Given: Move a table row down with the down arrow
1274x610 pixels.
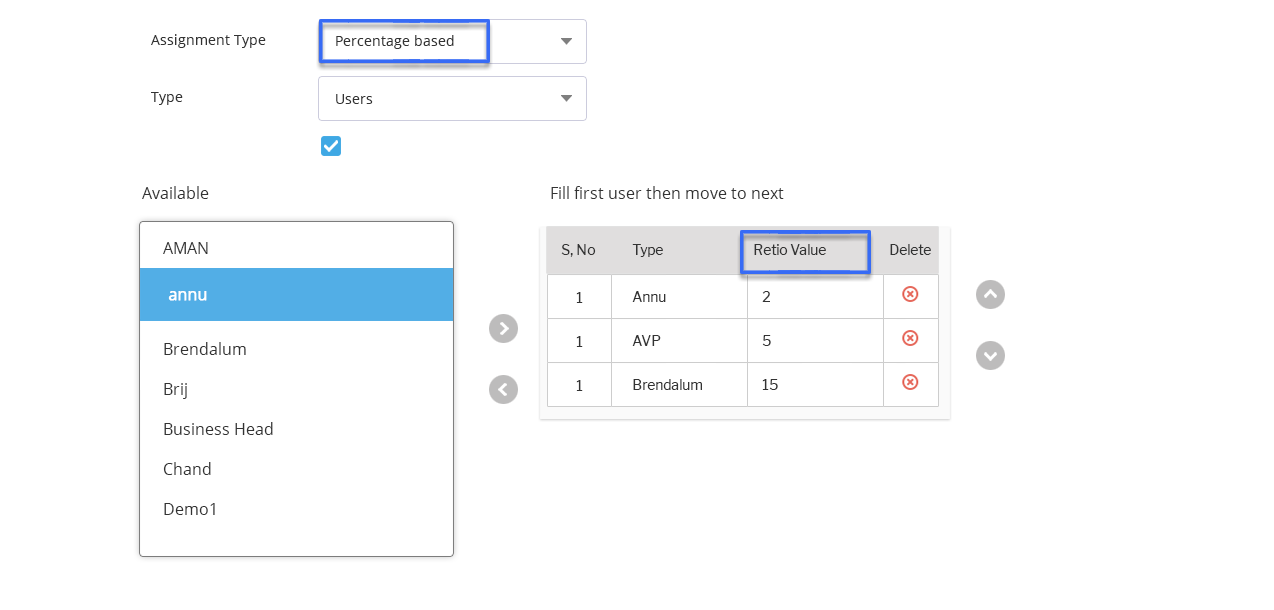Looking at the screenshot, I should 990,355.
